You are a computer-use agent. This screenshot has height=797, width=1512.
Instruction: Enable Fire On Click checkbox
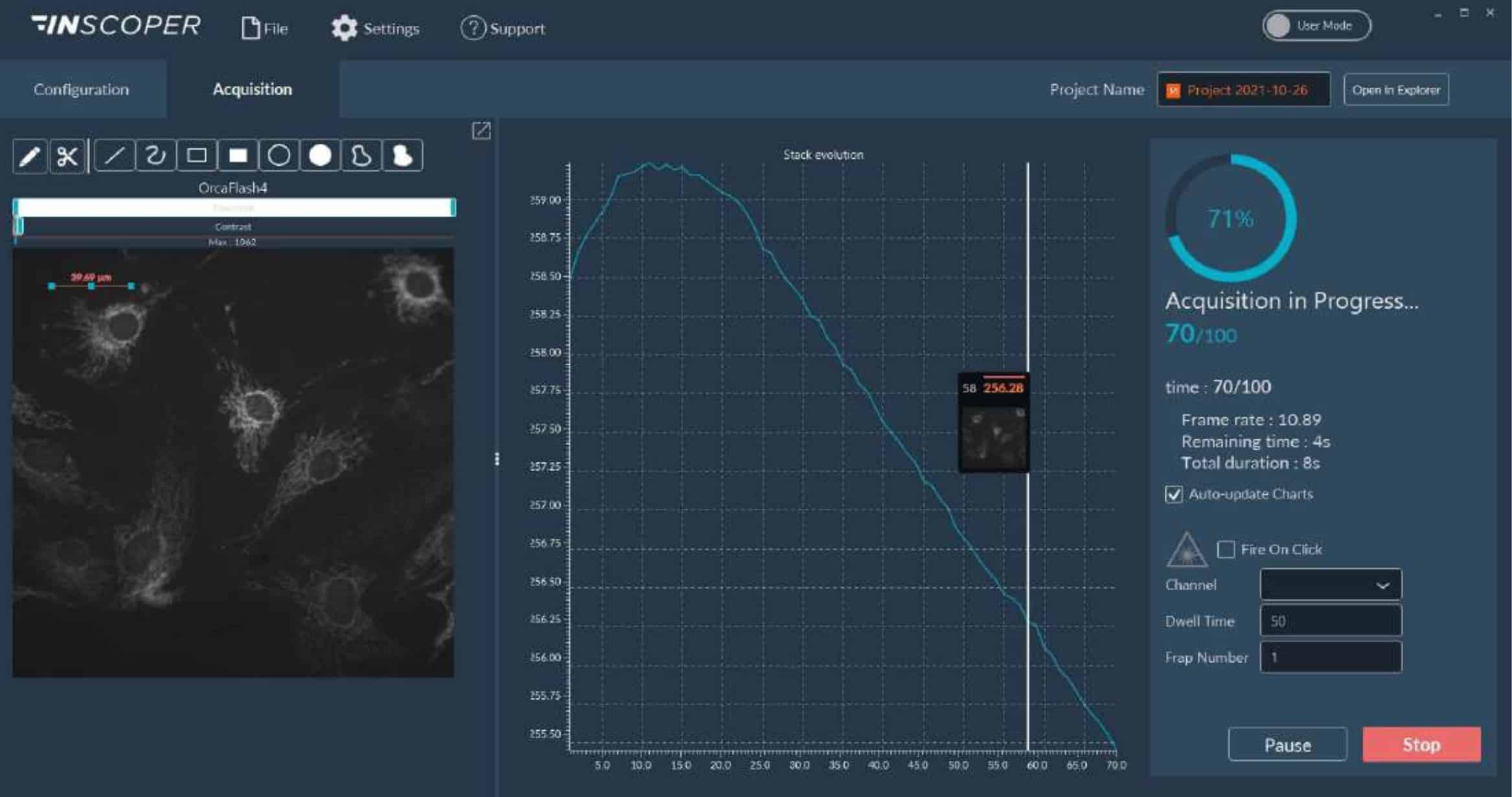[x=1226, y=549]
